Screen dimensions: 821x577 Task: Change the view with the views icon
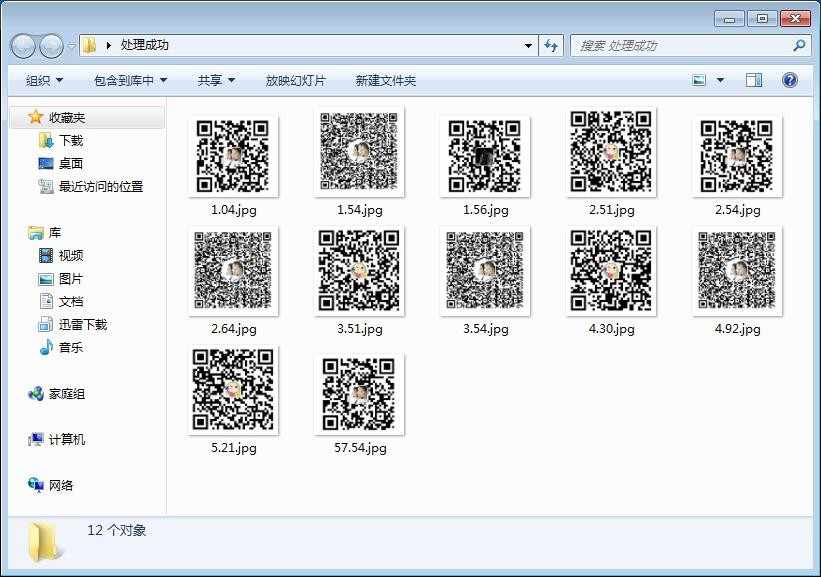pyautogui.click(x=699, y=80)
